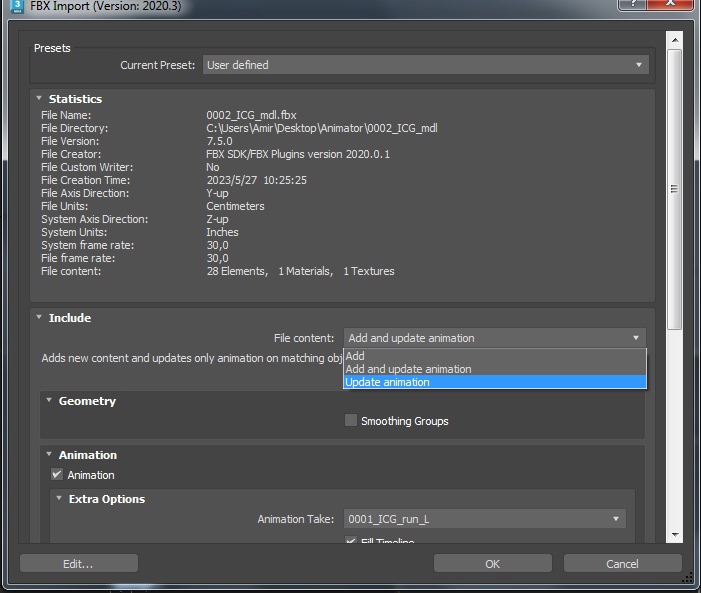Collapse the Geometry section
Image resolution: width=701 pixels, height=593 pixels.
pyautogui.click(x=49, y=400)
